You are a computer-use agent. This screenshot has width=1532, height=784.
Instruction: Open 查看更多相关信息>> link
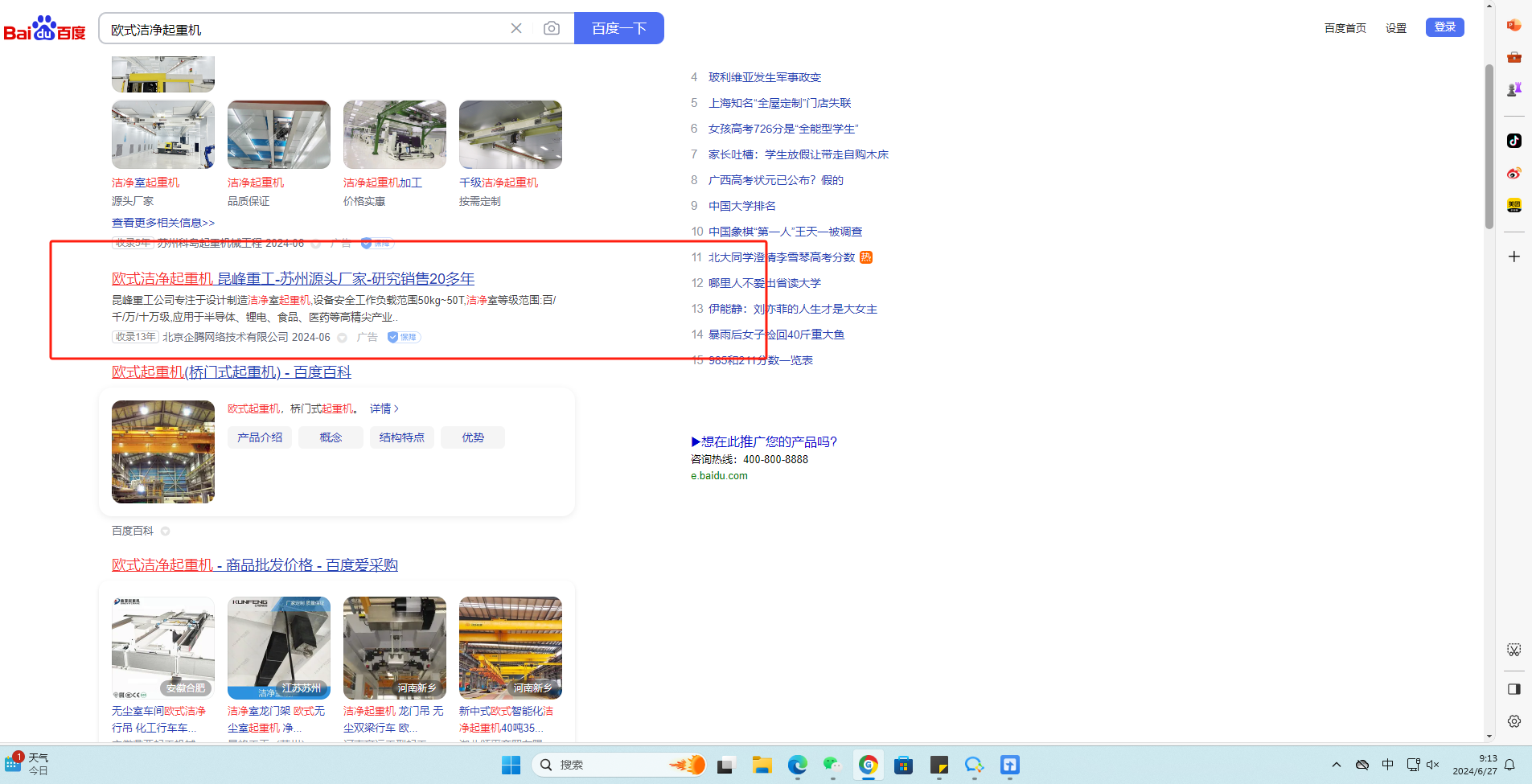tap(163, 223)
